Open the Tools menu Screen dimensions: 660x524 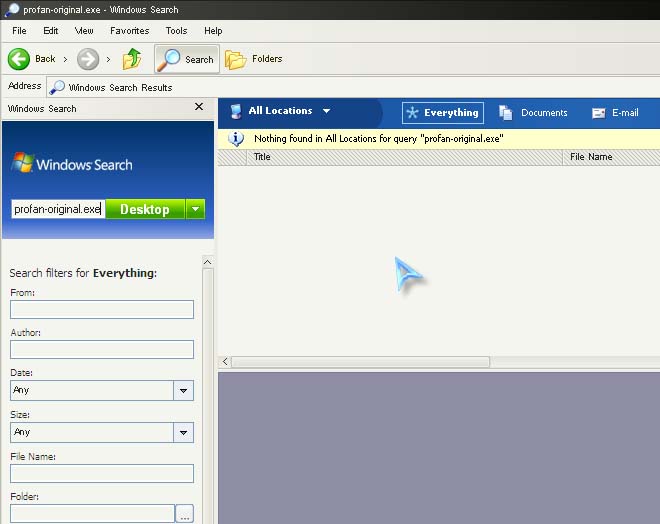pyautogui.click(x=176, y=31)
